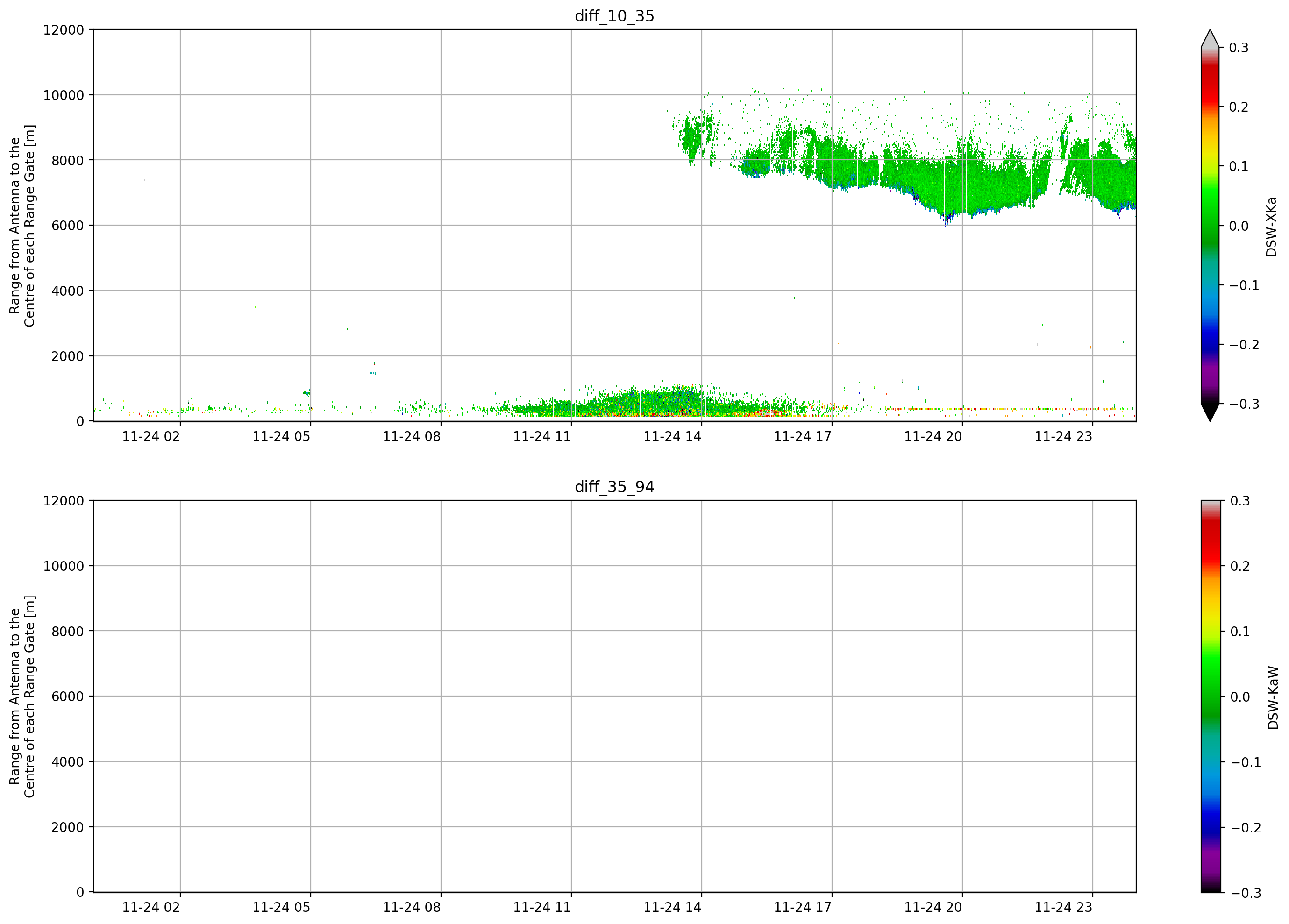Image resolution: width=1289 pixels, height=924 pixels.
Task: Click the DSW-XKa colorbar gradient
Action: click(1210, 226)
